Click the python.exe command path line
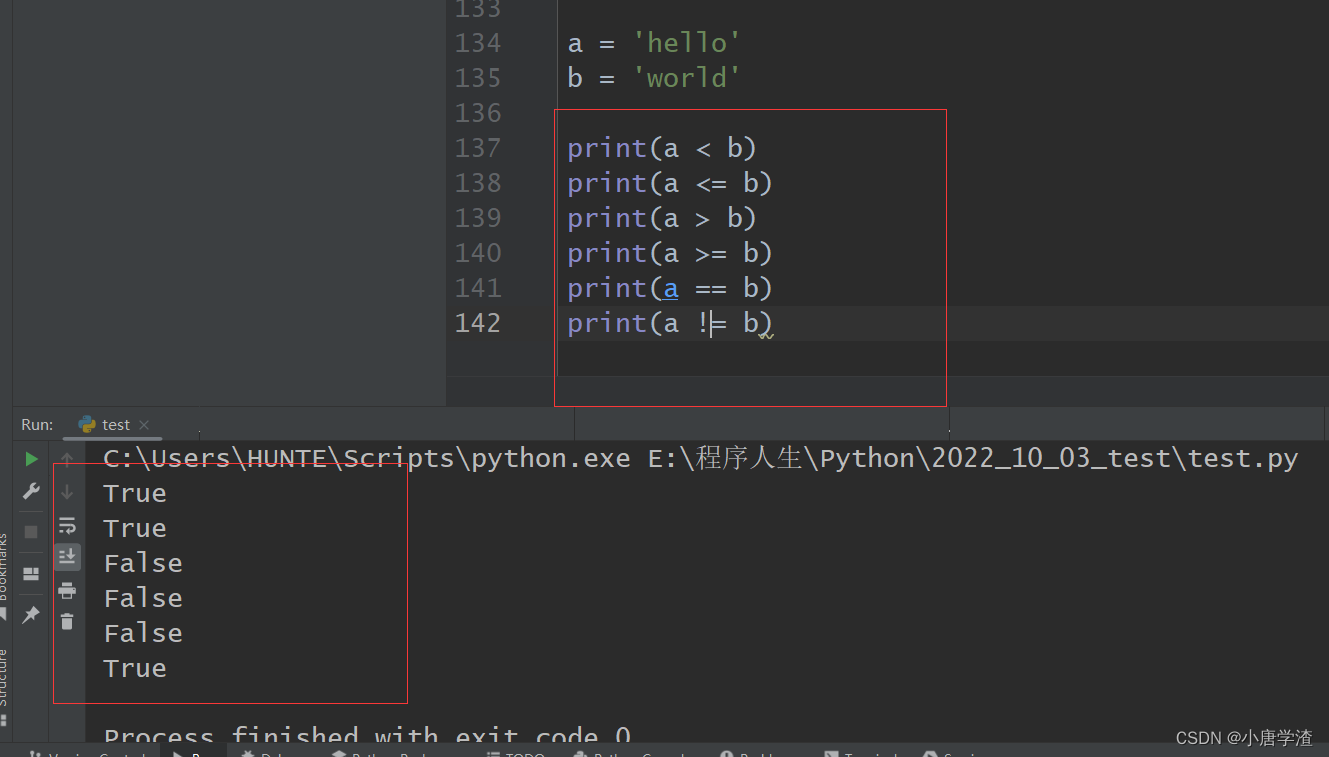This screenshot has width=1329, height=757. tap(700, 459)
